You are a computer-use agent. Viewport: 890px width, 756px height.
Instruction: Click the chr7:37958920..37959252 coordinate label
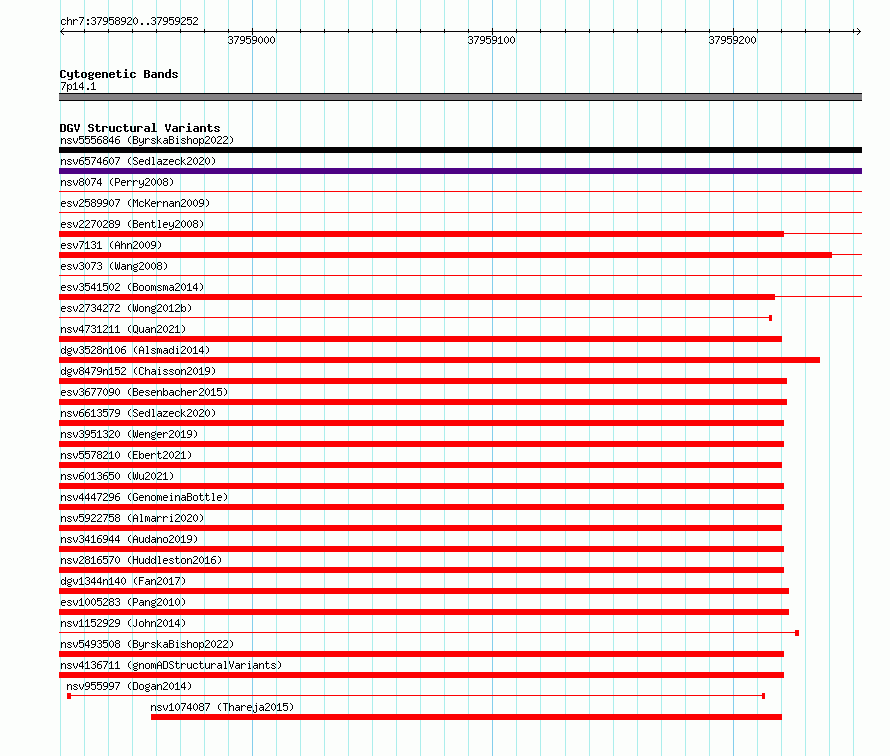[129, 21]
